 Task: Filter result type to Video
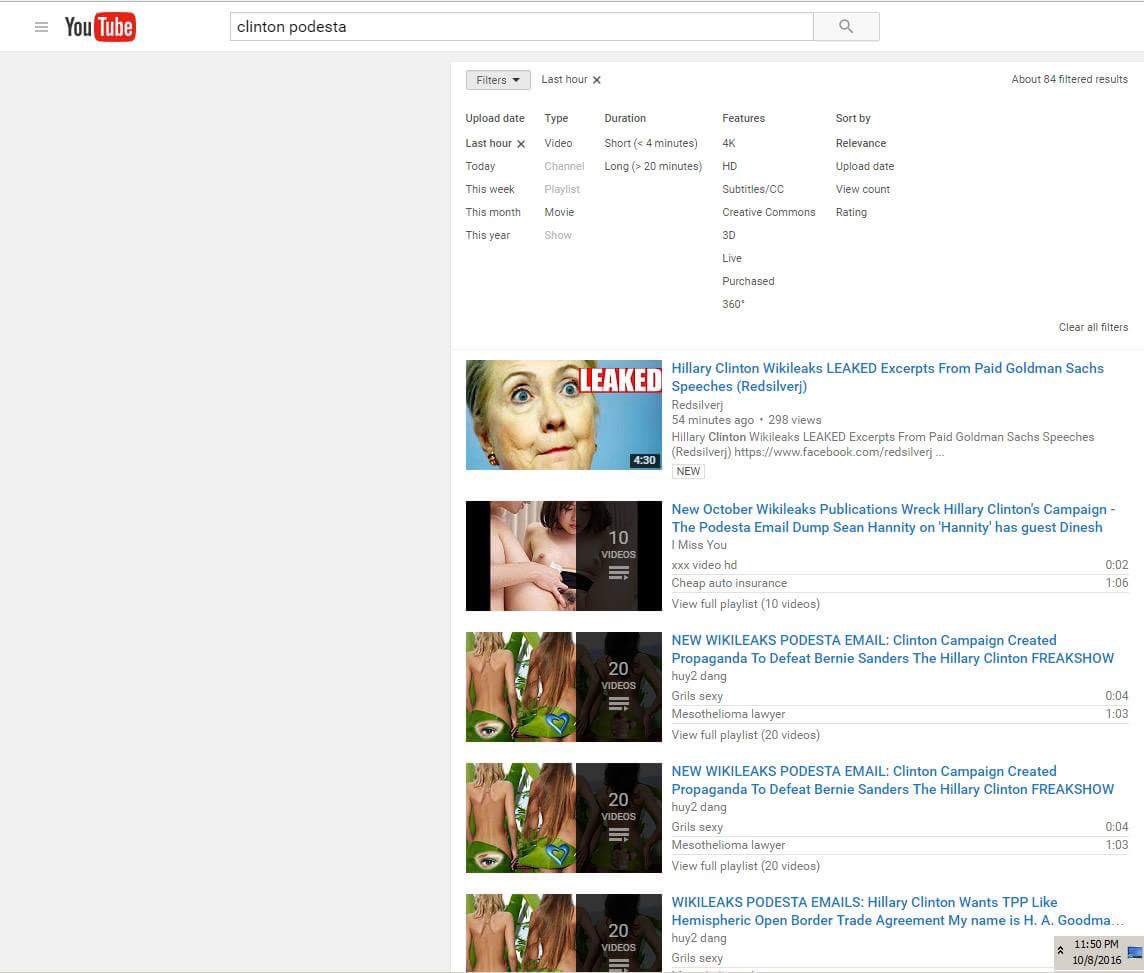tap(558, 143)
